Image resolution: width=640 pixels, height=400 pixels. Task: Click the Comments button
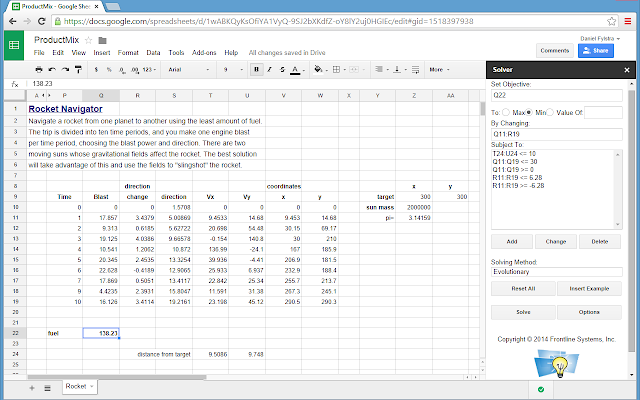[x=554, y=51]
